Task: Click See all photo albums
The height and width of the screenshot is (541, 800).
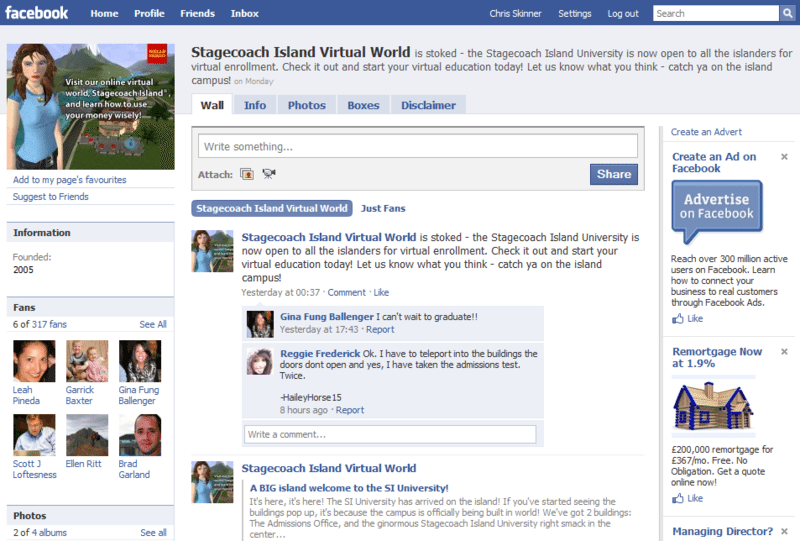Action: click(154, 532)
